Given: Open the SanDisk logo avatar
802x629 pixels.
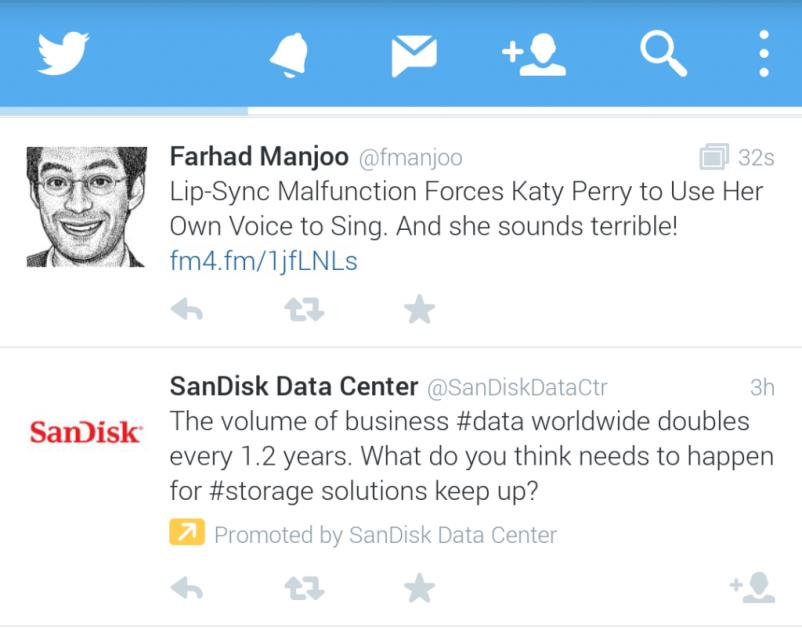Looking at the screenshot, I should 86,433.
